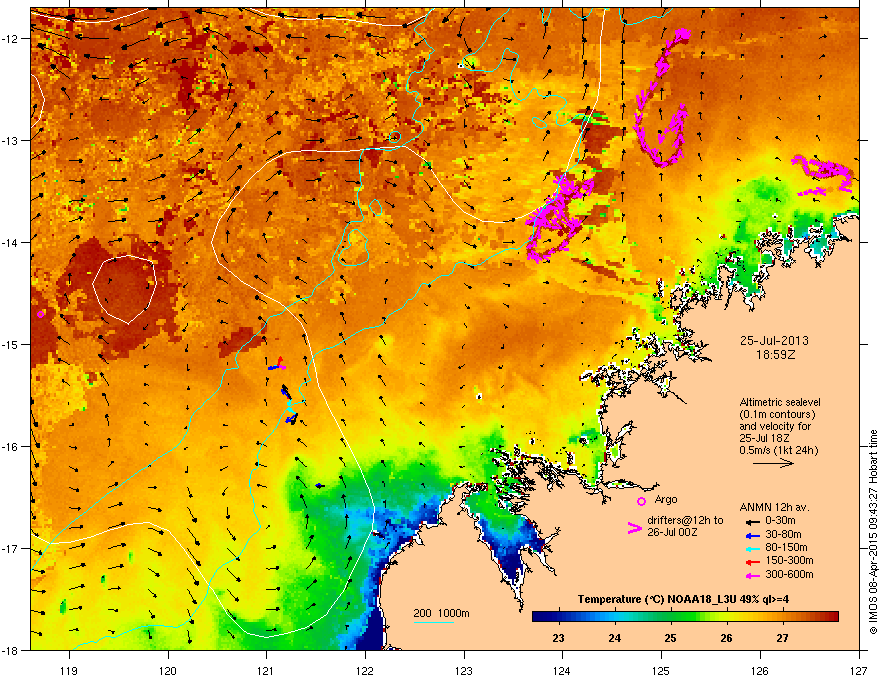Click the closed white sea-level contour around the warm eddy
Image resolution: width=880 pixels, height=680 pixels.
click(x=124, y=290)
